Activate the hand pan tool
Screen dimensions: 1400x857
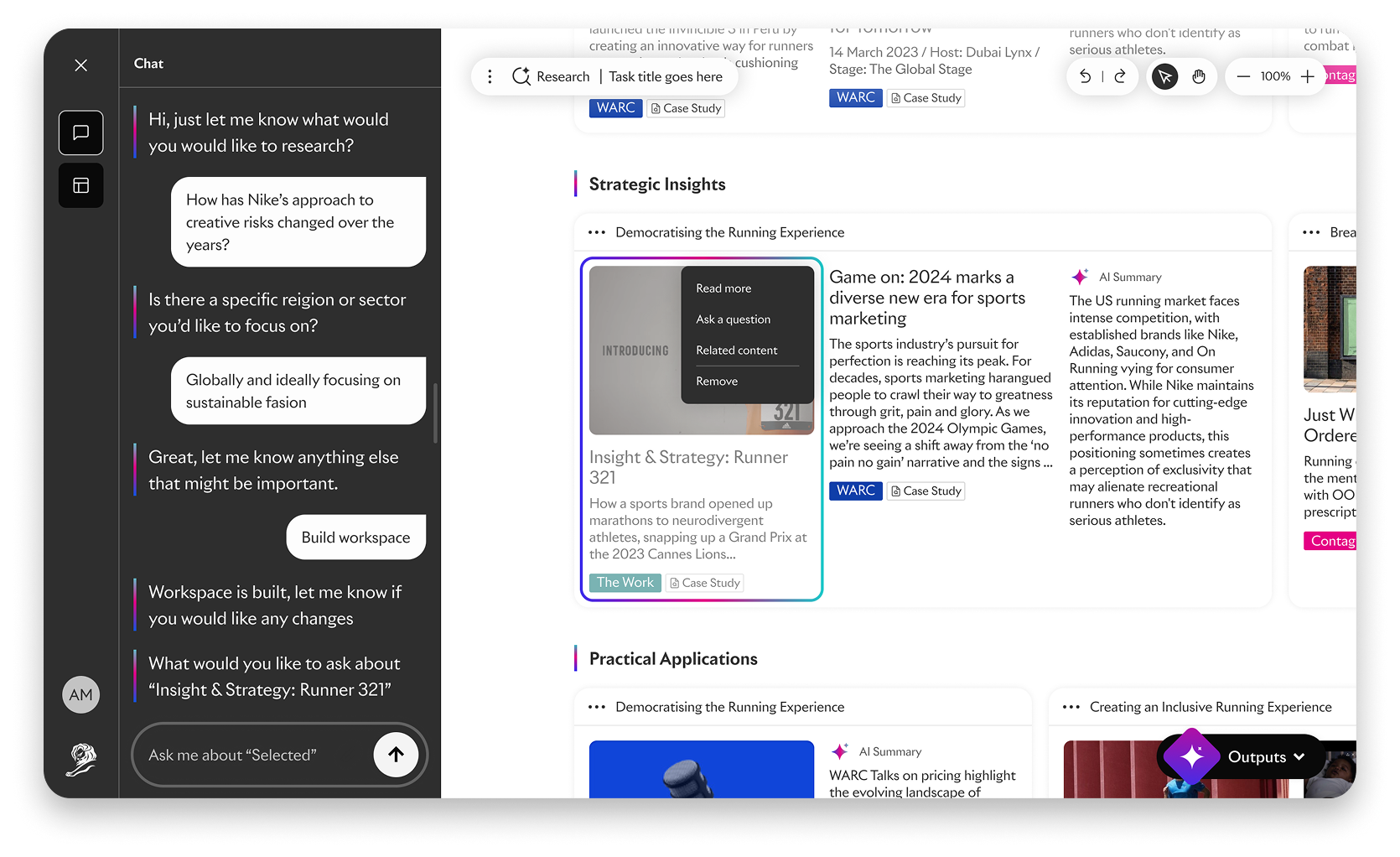click(1199, 76)
